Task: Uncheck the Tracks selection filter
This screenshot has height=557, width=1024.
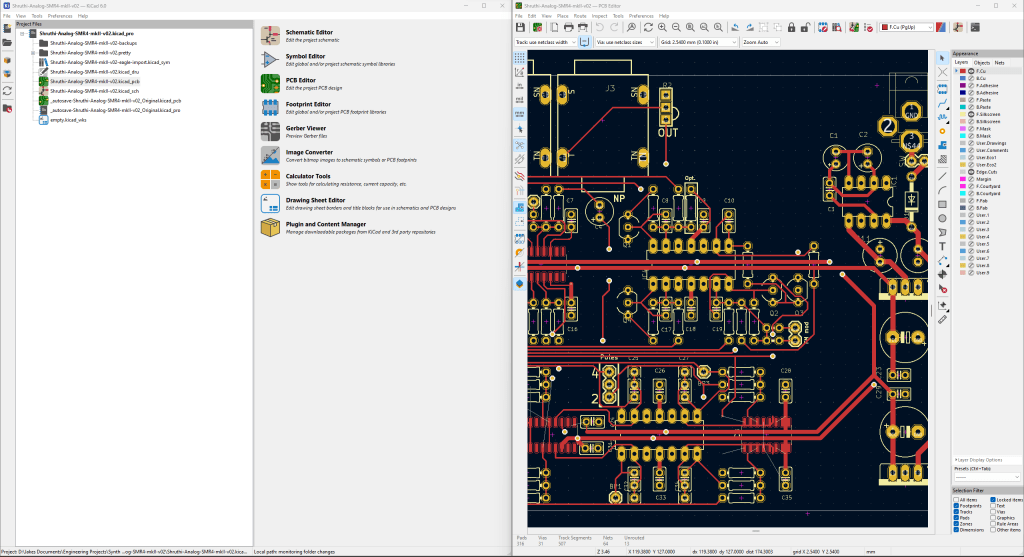Action: click(x=956, y=511)
